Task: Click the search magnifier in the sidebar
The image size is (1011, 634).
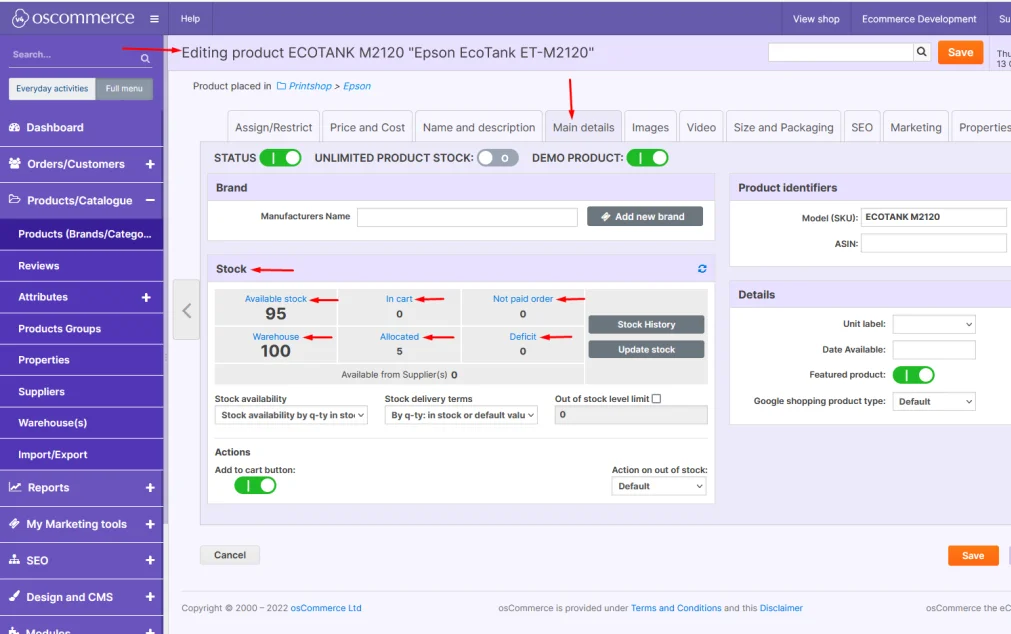Action: 144,58
